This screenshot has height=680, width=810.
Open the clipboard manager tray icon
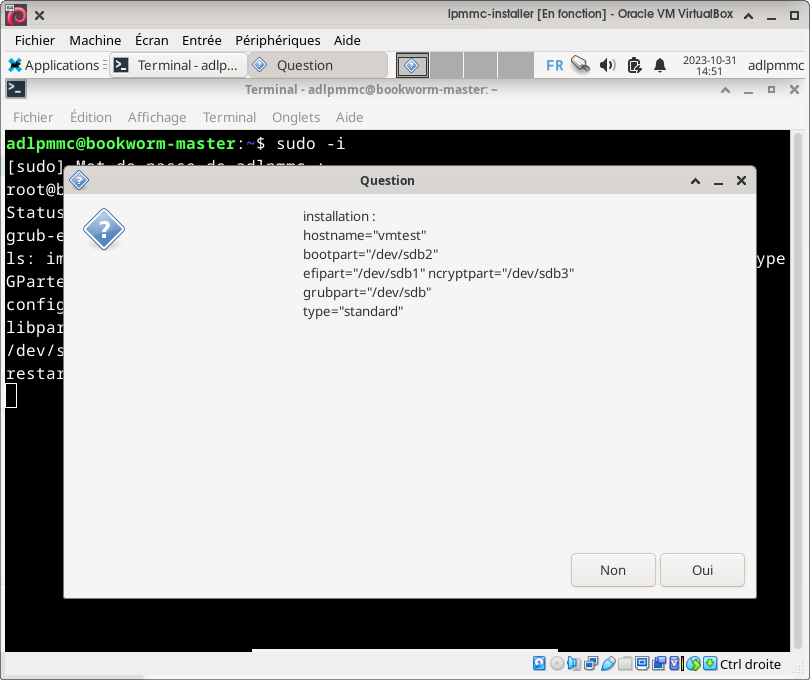[x=634, y=65]
